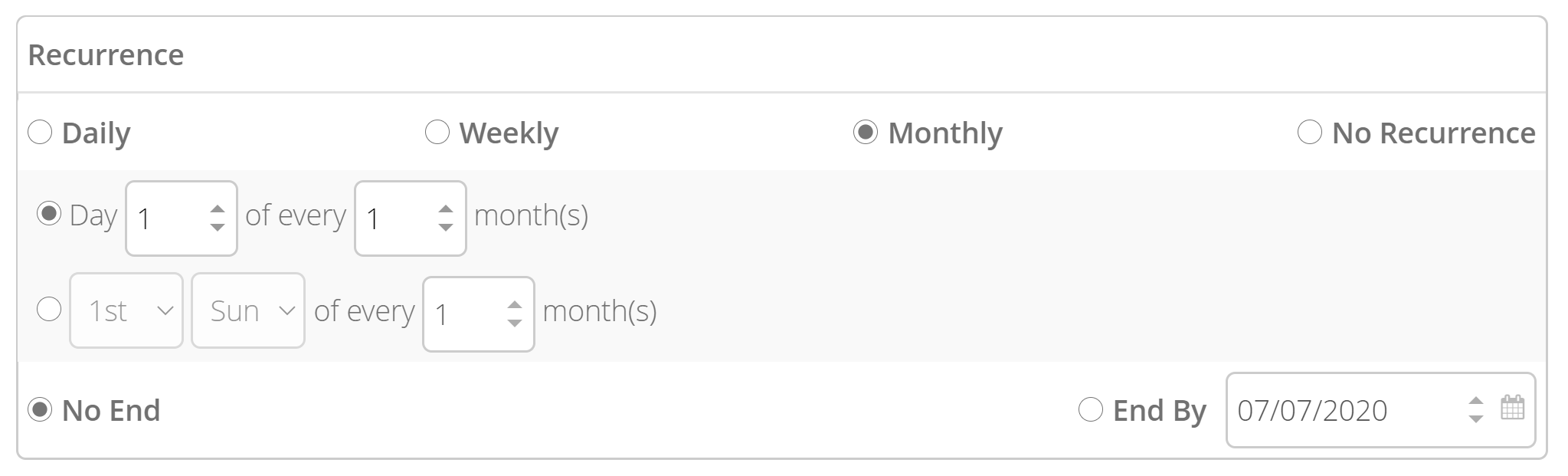The width and height of the screenshot is (1568, 476).
Task: Select the ordinal weekday pattern radio
Action: coord(49,310)
